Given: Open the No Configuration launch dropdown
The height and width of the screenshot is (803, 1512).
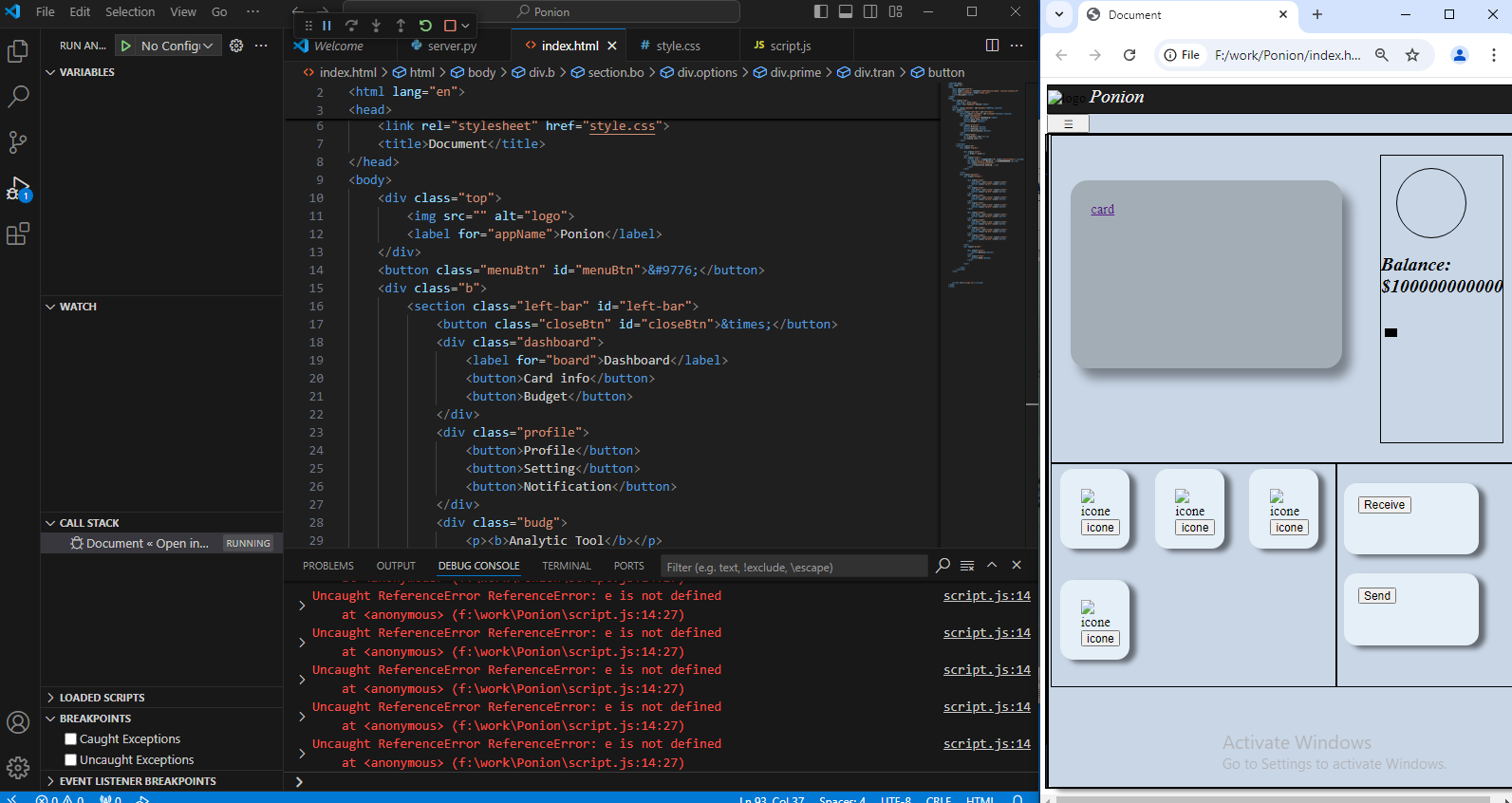Looking at the screenshot, I should [x=178, y=46].
